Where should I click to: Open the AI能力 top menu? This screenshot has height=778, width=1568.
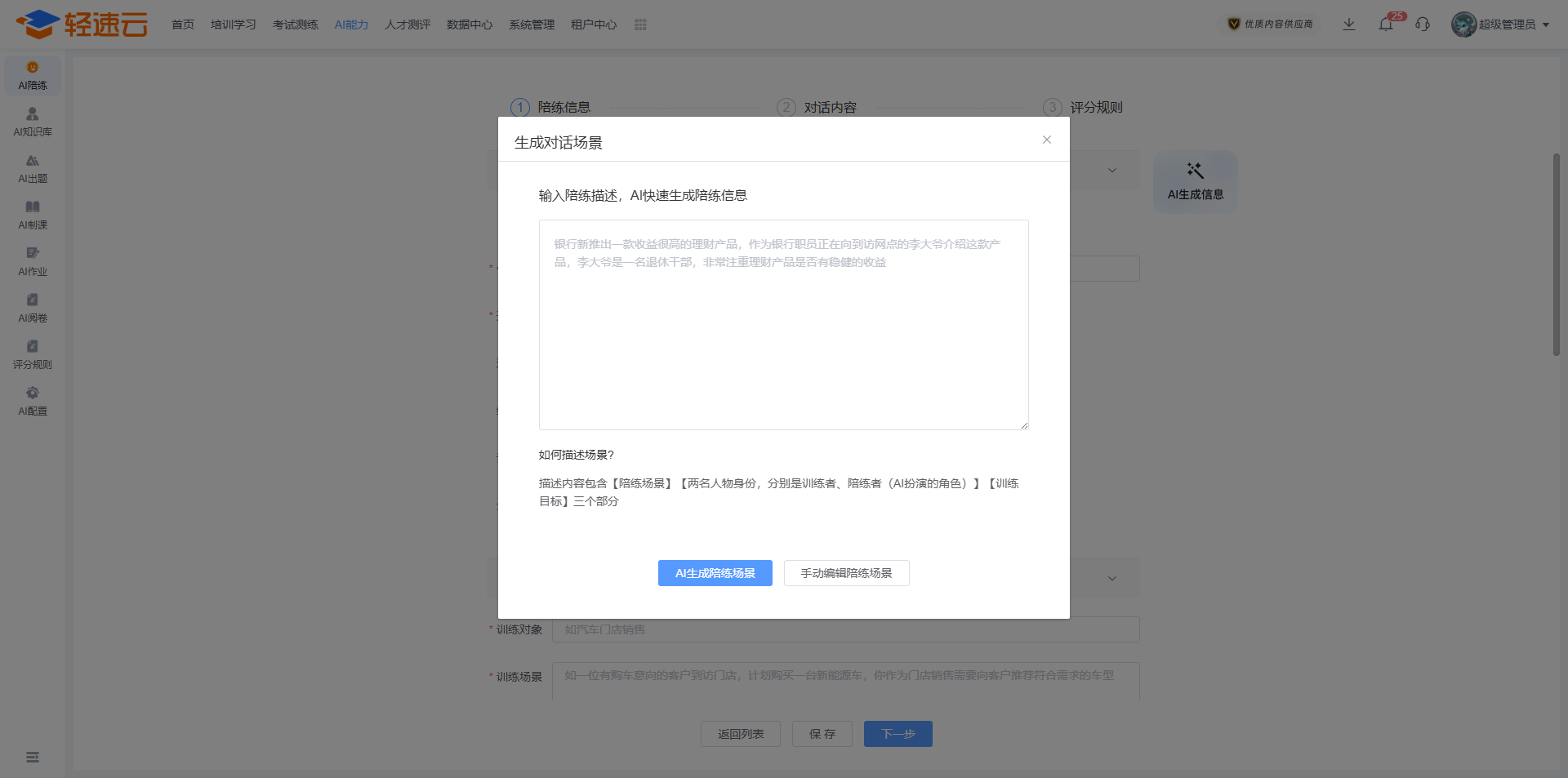click(x=351, y=24)
